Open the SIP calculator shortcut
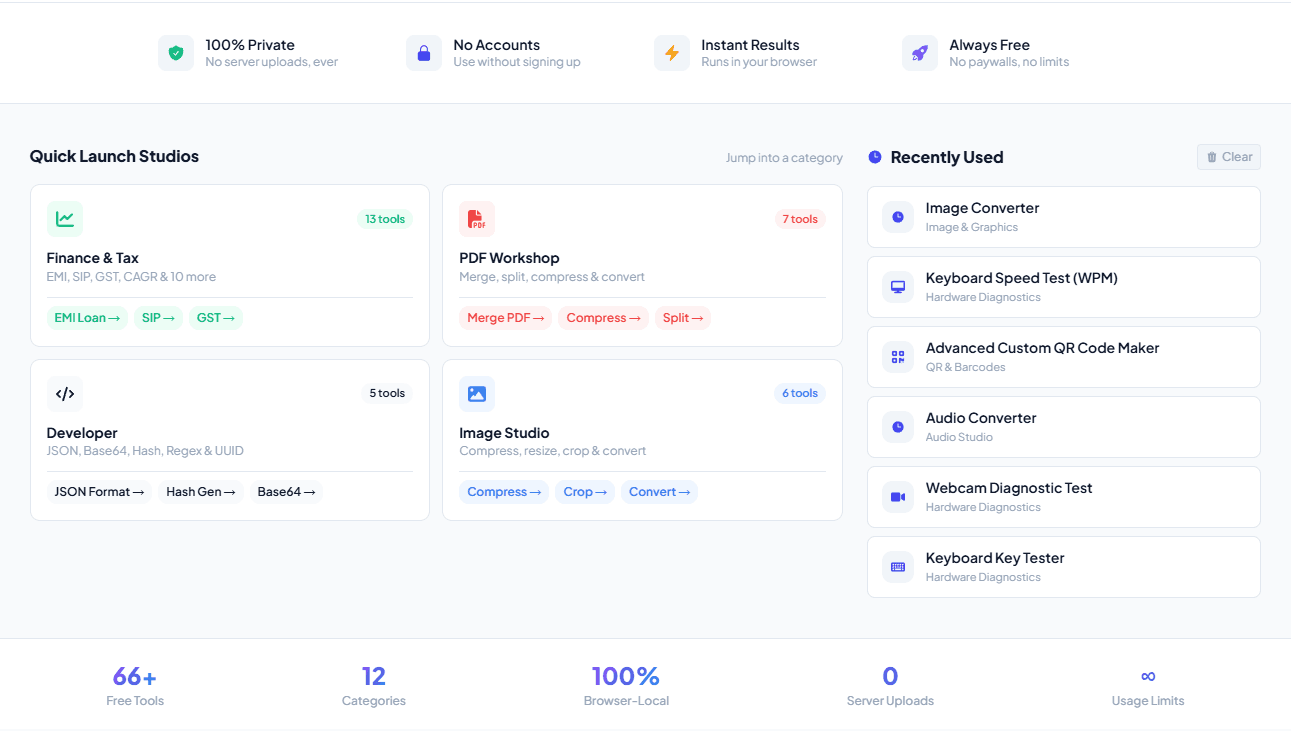 [x=158, y=318]
